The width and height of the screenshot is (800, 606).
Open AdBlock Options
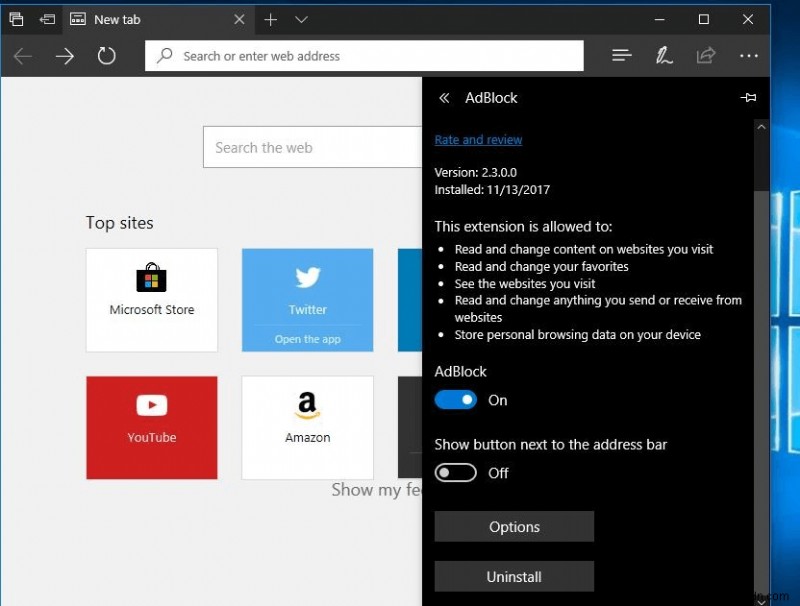[514, 526]
